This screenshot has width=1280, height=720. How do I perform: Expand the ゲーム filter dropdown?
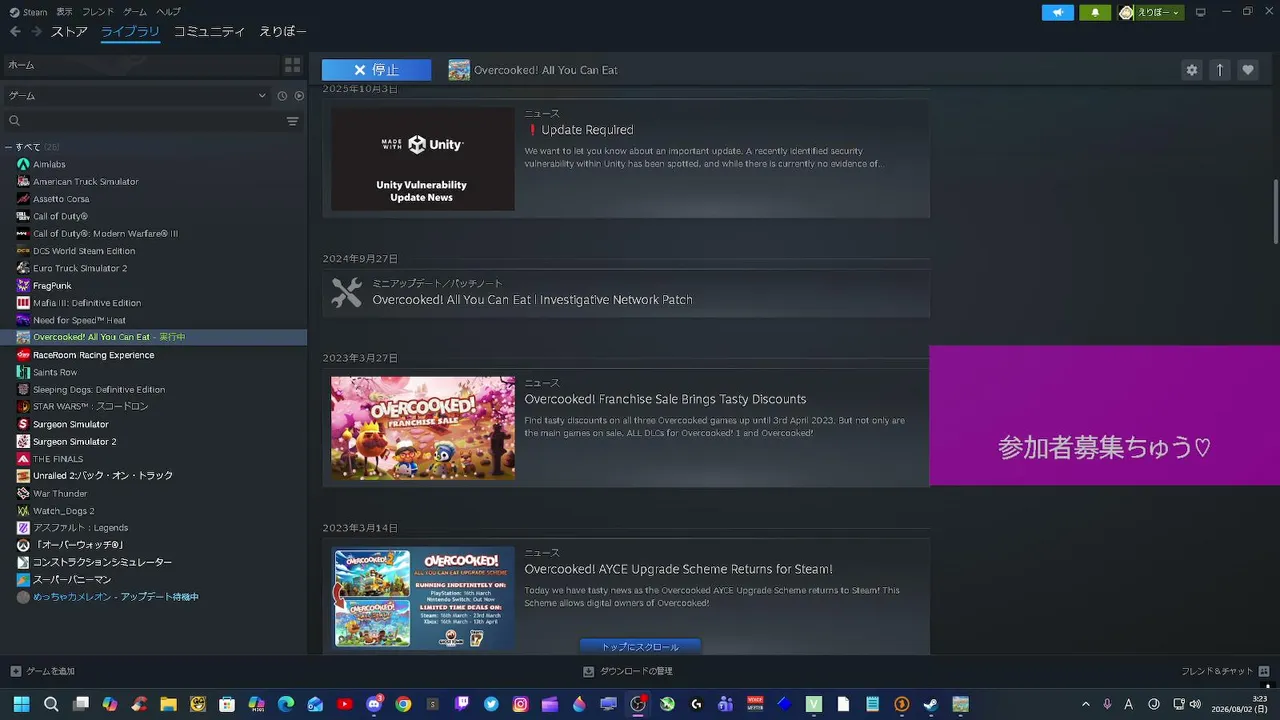click(137, 96)
